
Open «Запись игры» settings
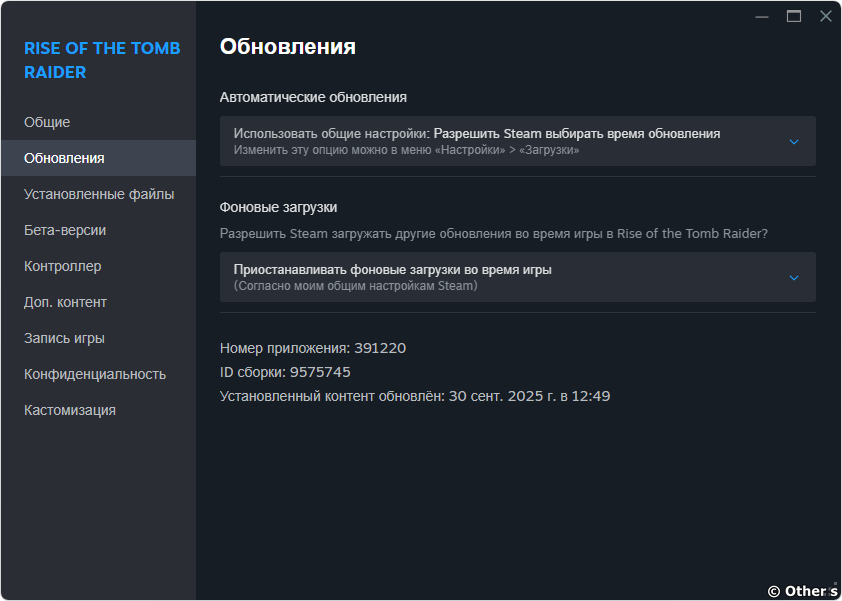coord(64,338)
